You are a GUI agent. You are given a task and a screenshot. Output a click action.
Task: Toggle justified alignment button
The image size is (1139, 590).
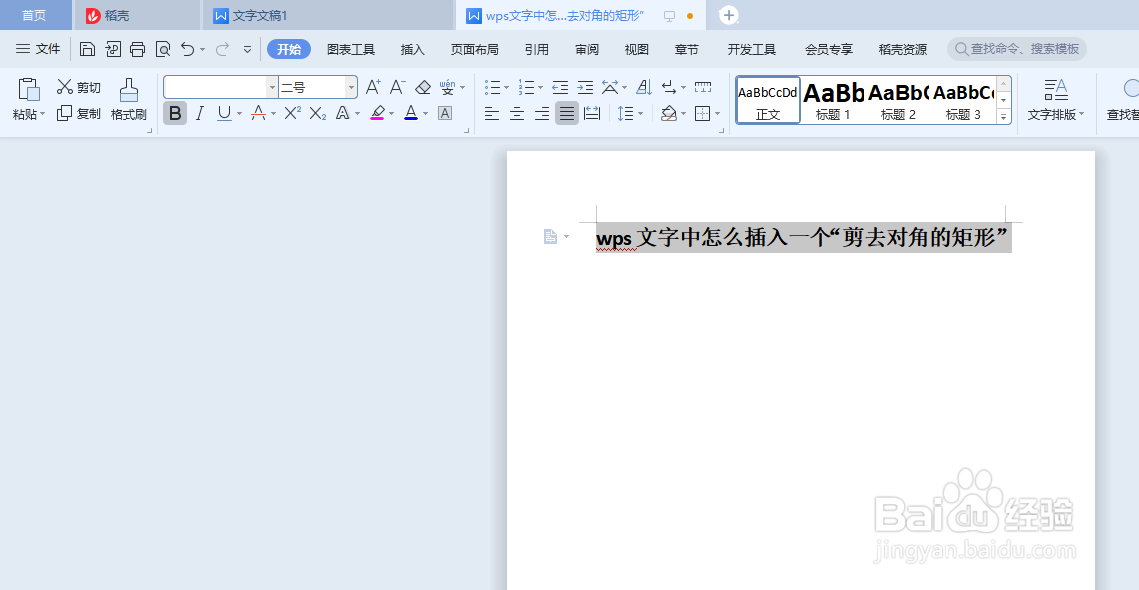click(x=567, y=113)
